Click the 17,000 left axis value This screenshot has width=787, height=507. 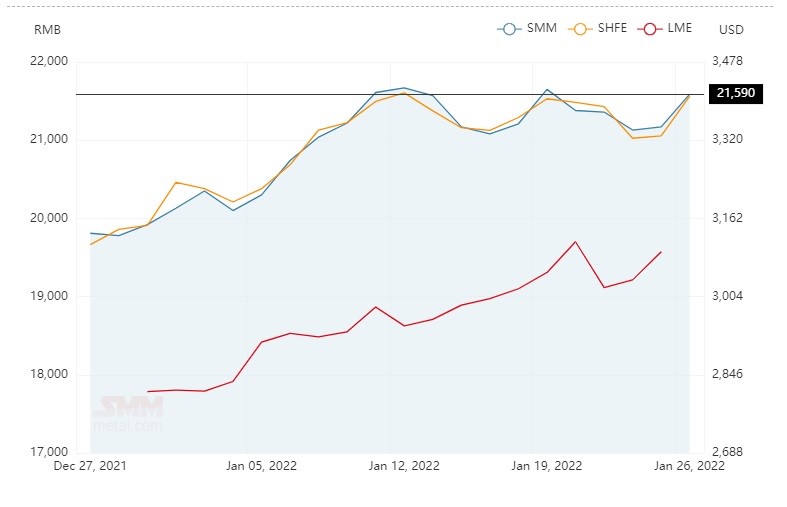click(x=49, y=452)
